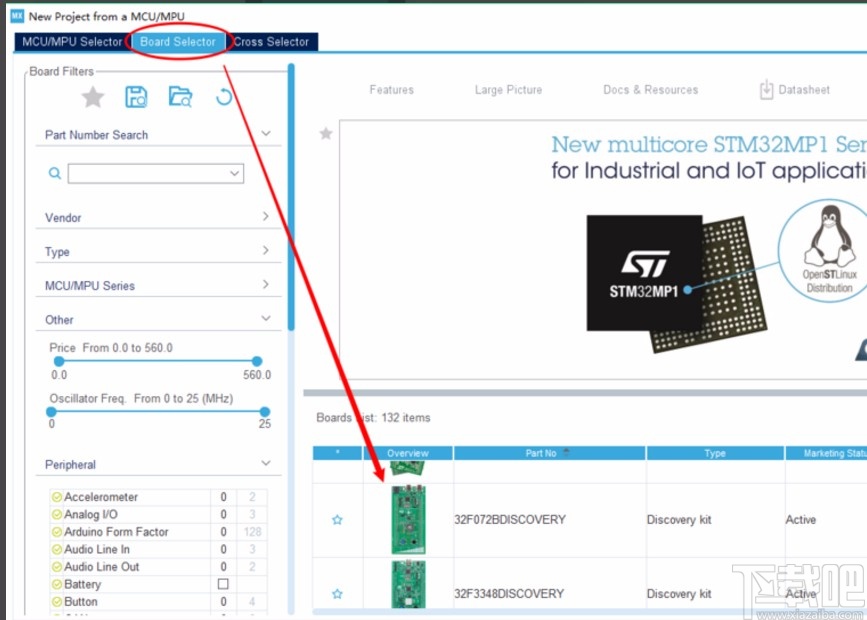Switch to the MCU/MPU Selector tab
The image size is (867, 620).
(72, 41)
